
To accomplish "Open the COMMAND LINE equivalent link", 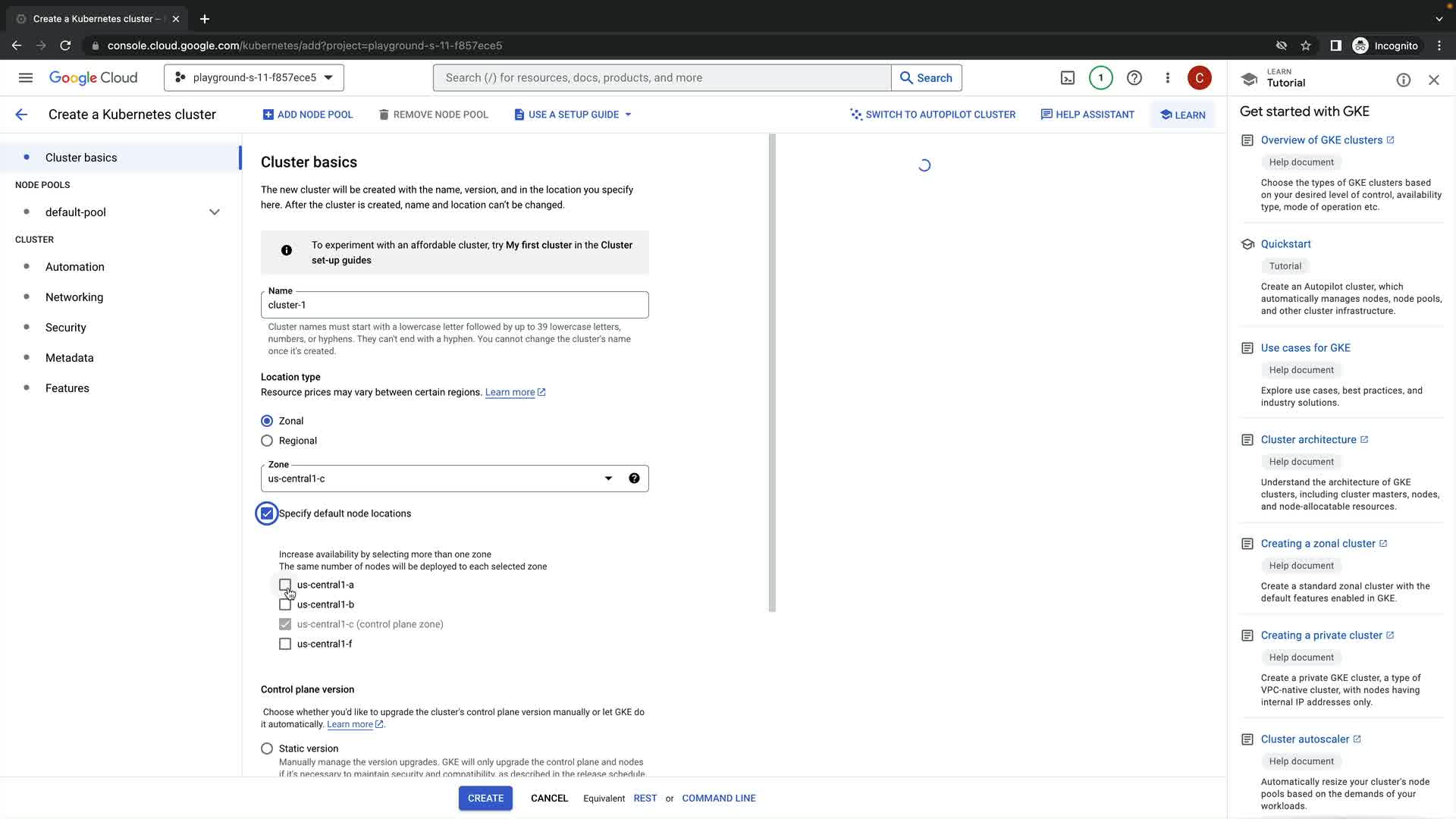I will pyautogui.click(x=718, y=799).
